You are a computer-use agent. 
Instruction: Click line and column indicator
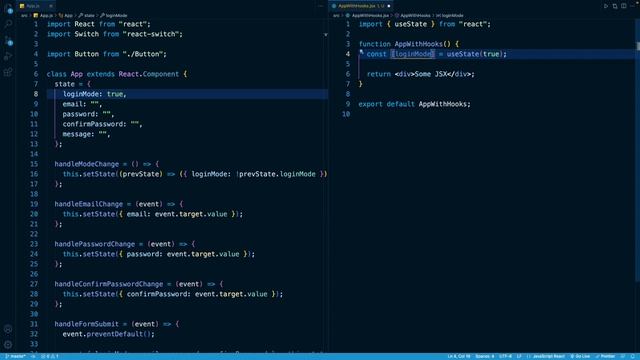(459, 356)
